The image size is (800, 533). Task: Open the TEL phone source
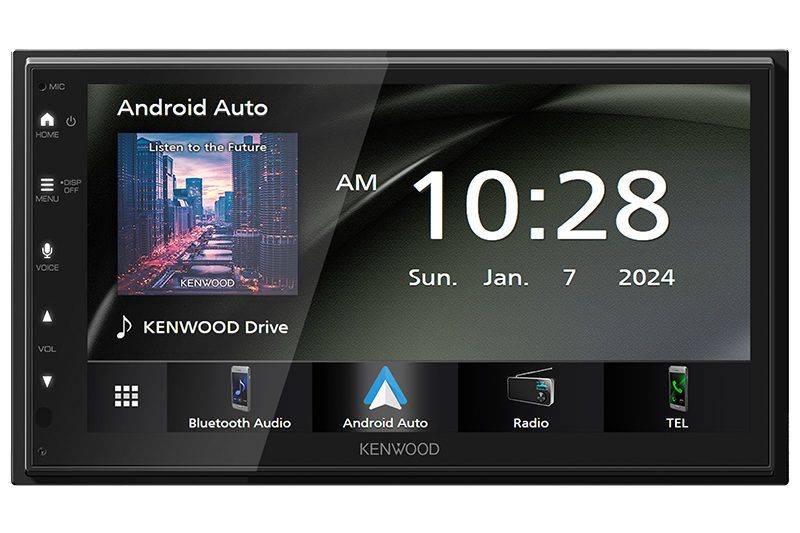pyautogui.click(x=677, y=397)
